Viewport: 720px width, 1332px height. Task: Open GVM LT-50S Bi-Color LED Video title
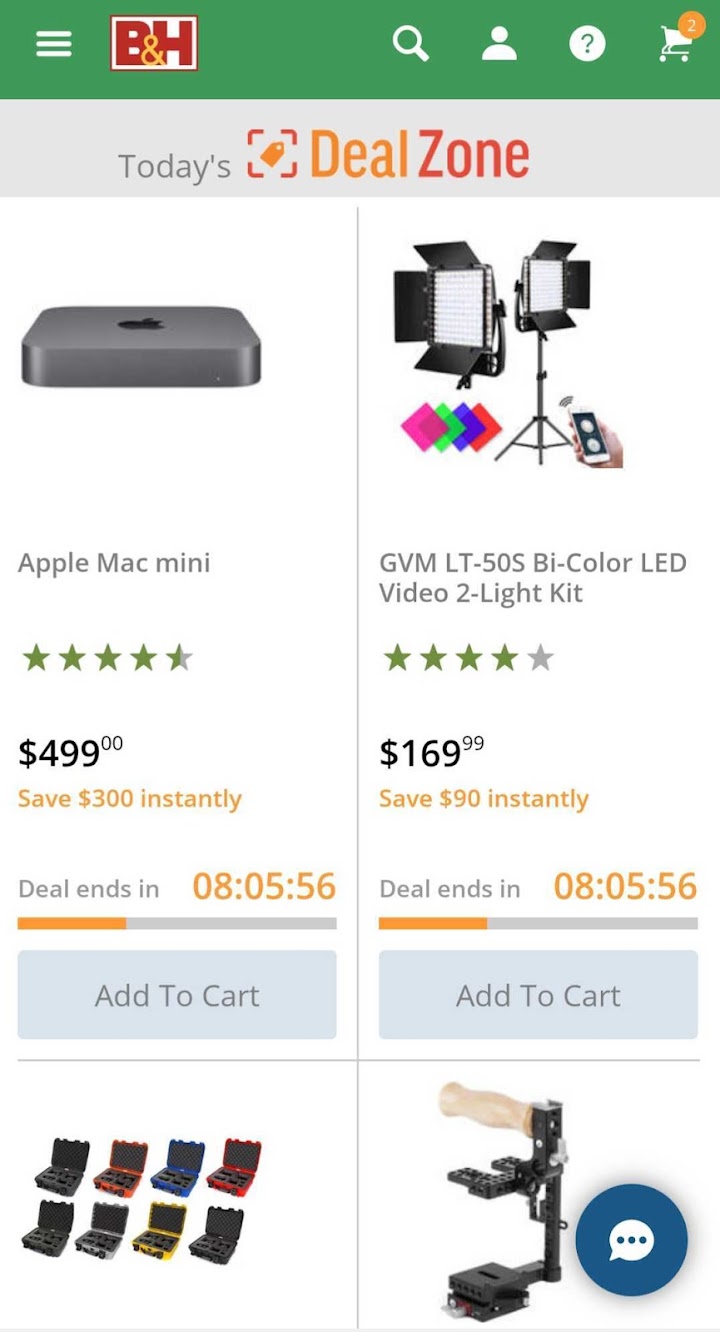click(532, 578)
